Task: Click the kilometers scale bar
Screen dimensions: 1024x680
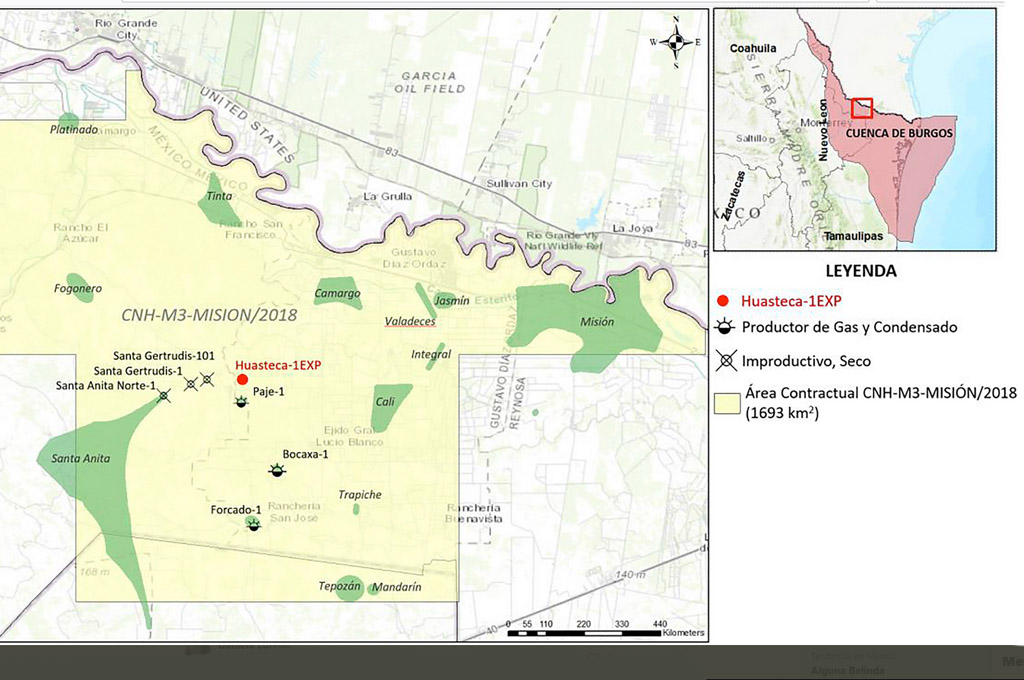Action: (x=585, y=633)
